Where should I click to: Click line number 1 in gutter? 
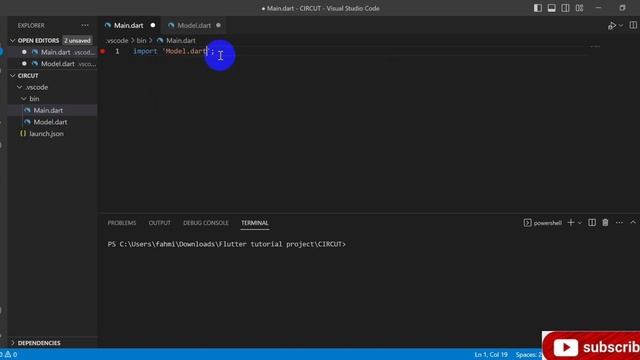click(x=117, y=51)
